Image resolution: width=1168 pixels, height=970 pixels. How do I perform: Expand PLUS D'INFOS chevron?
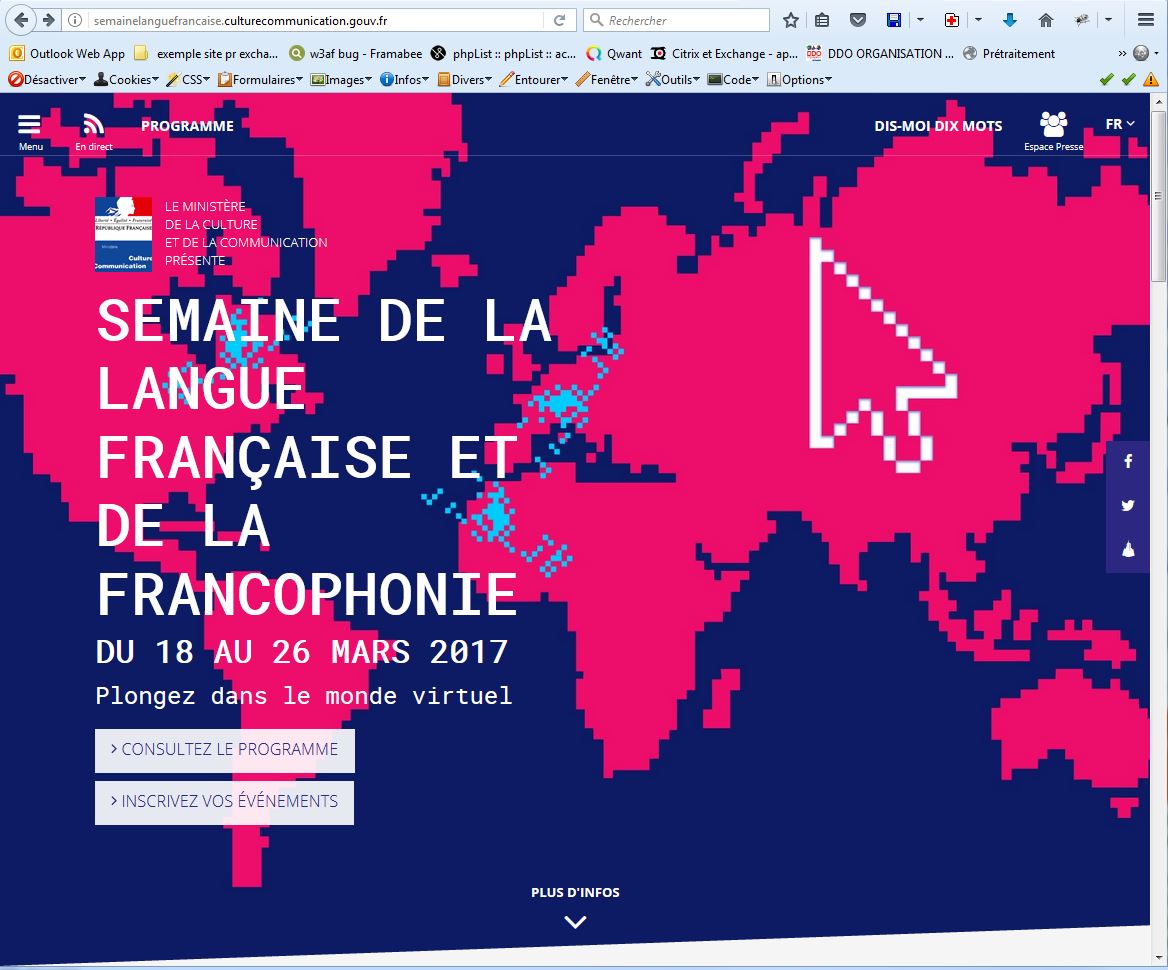click(575, 922)
